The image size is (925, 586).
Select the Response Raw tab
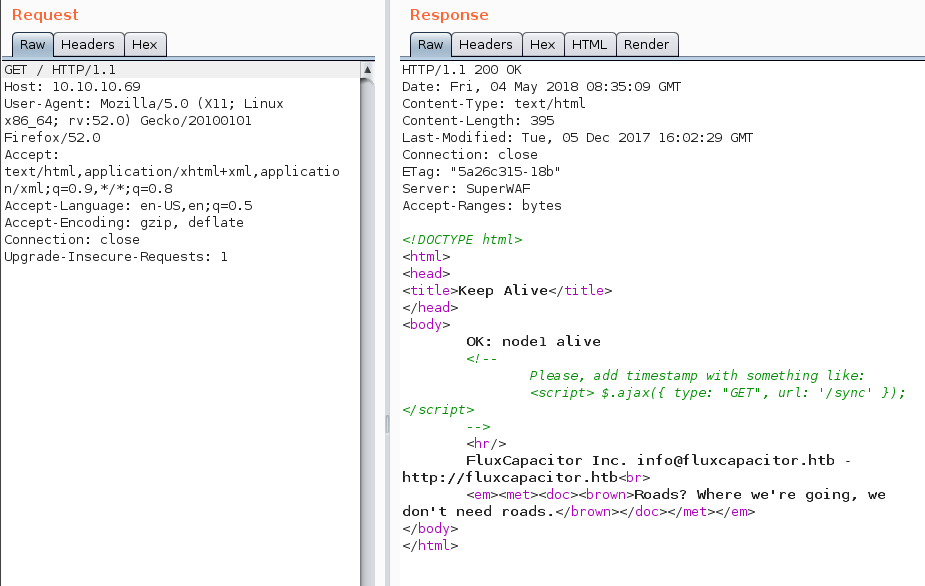pos(431,45)
